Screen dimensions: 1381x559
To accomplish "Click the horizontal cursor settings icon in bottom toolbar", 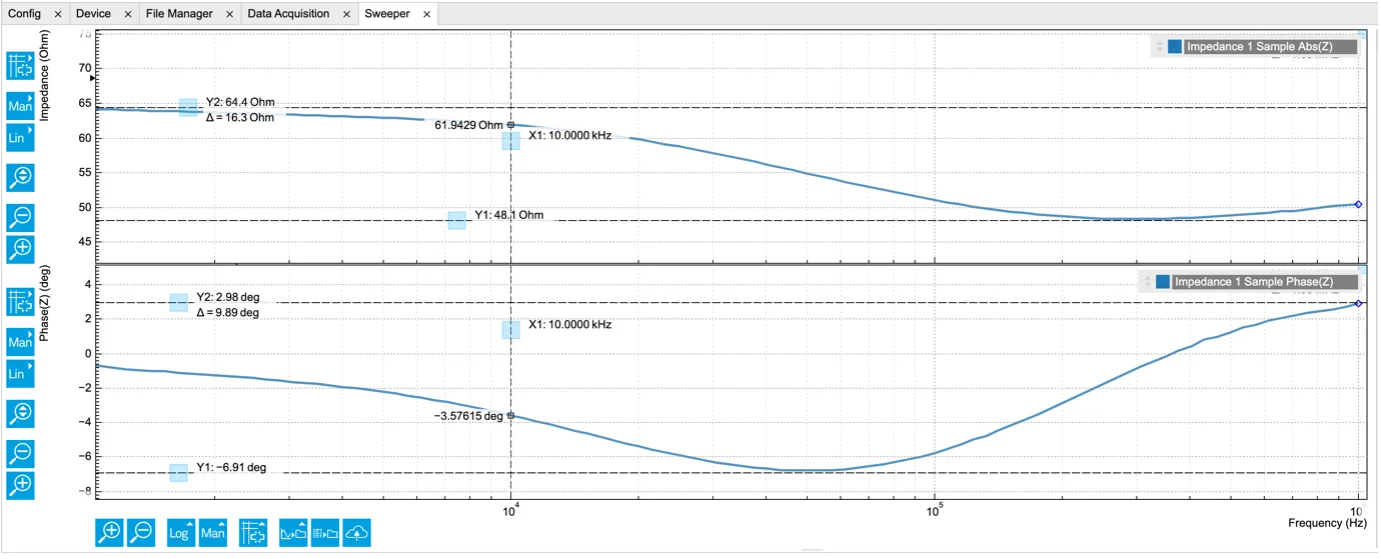I will [253, 533].
